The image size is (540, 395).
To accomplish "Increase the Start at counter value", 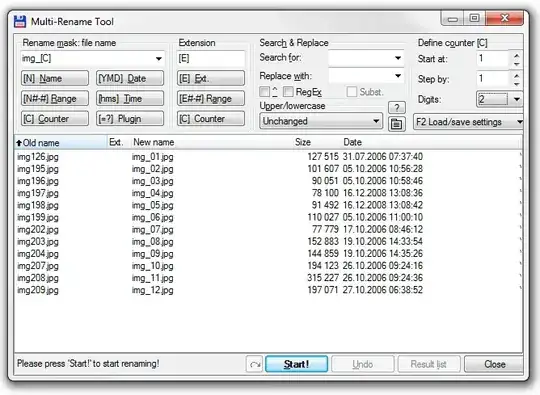I will point(516,55).
